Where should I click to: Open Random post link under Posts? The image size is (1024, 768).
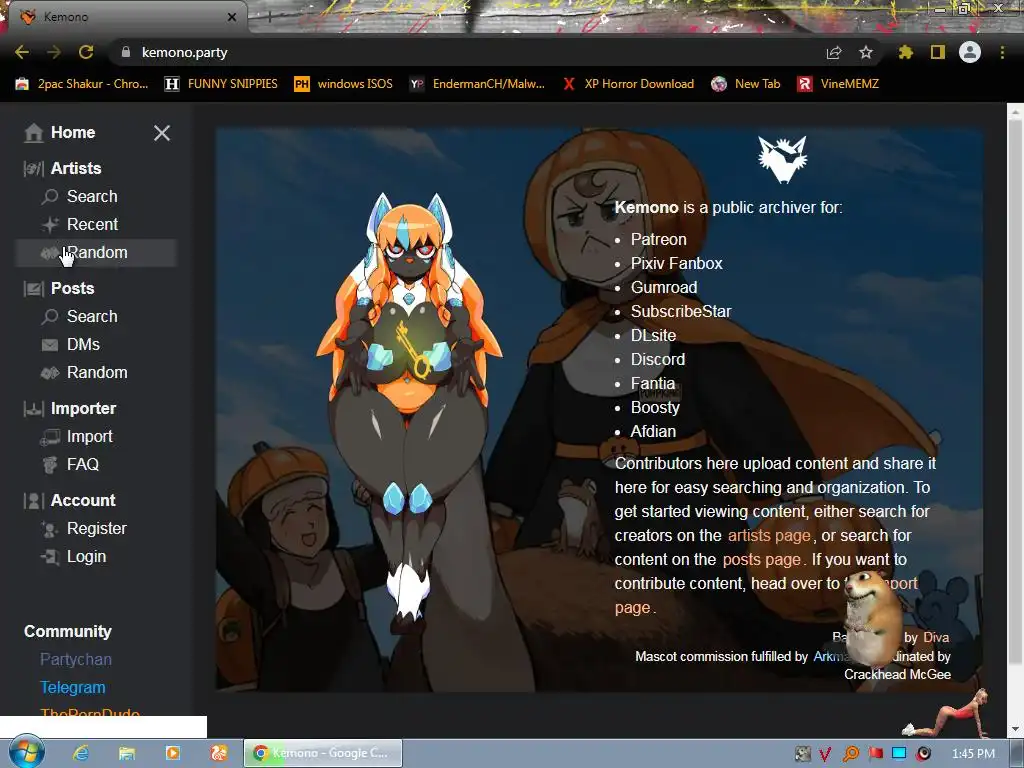(x=97, y=373)
